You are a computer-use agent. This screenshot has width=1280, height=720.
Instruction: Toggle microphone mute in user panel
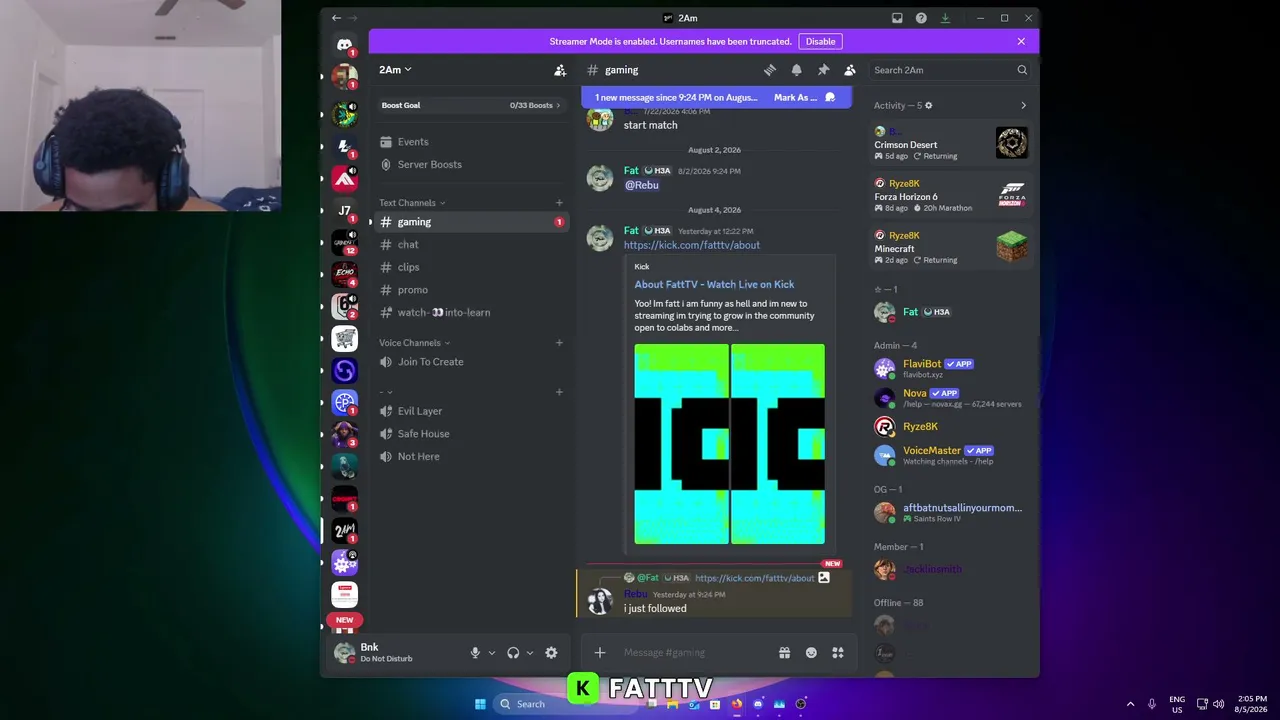coord(475,653)
